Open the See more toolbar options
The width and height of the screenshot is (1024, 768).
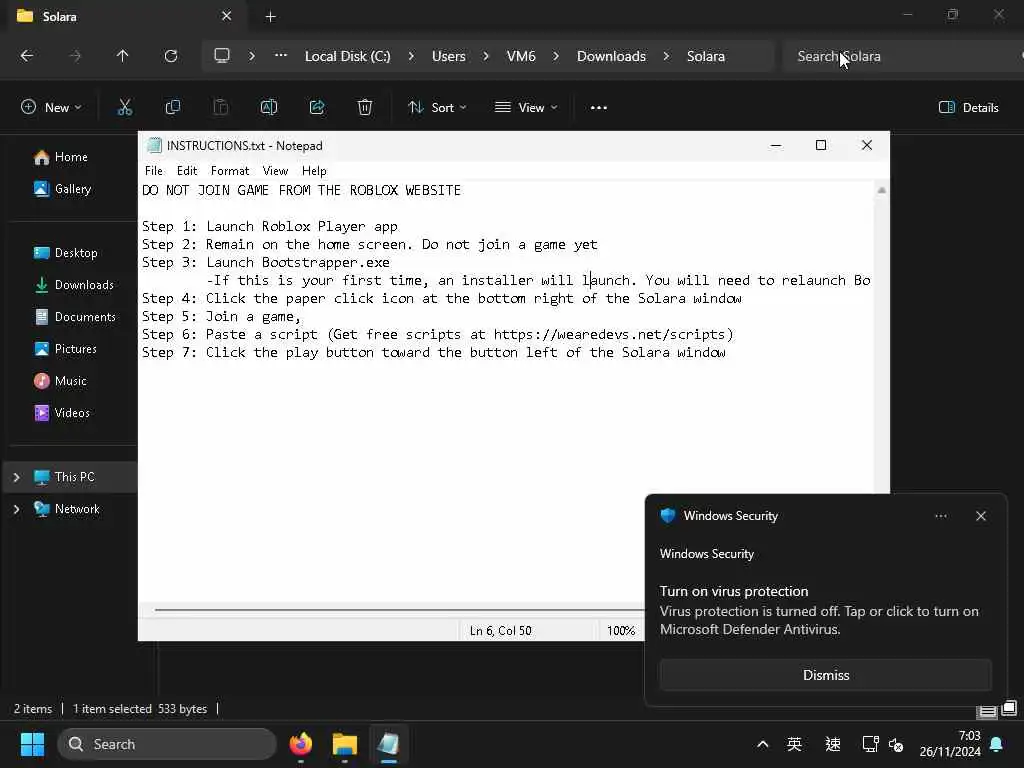point(598,108)
